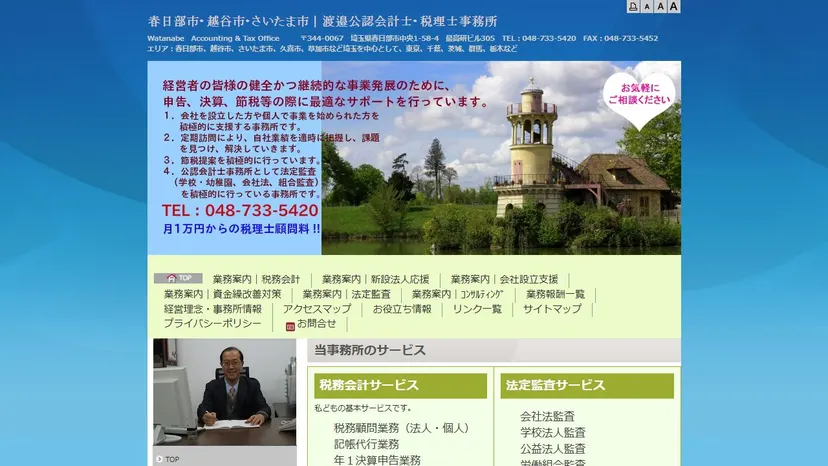The height and width of the screenshot is (466, 828).
Task: Click the 月１万円からの税理士顧問料 text
Action: click(242, 229)
